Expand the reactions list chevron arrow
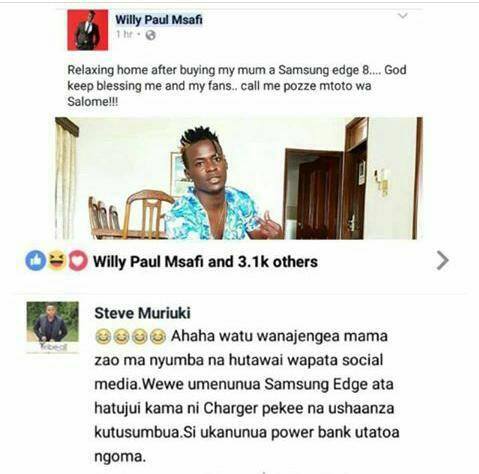Screen dimensions: 479x474 (442, 261)
